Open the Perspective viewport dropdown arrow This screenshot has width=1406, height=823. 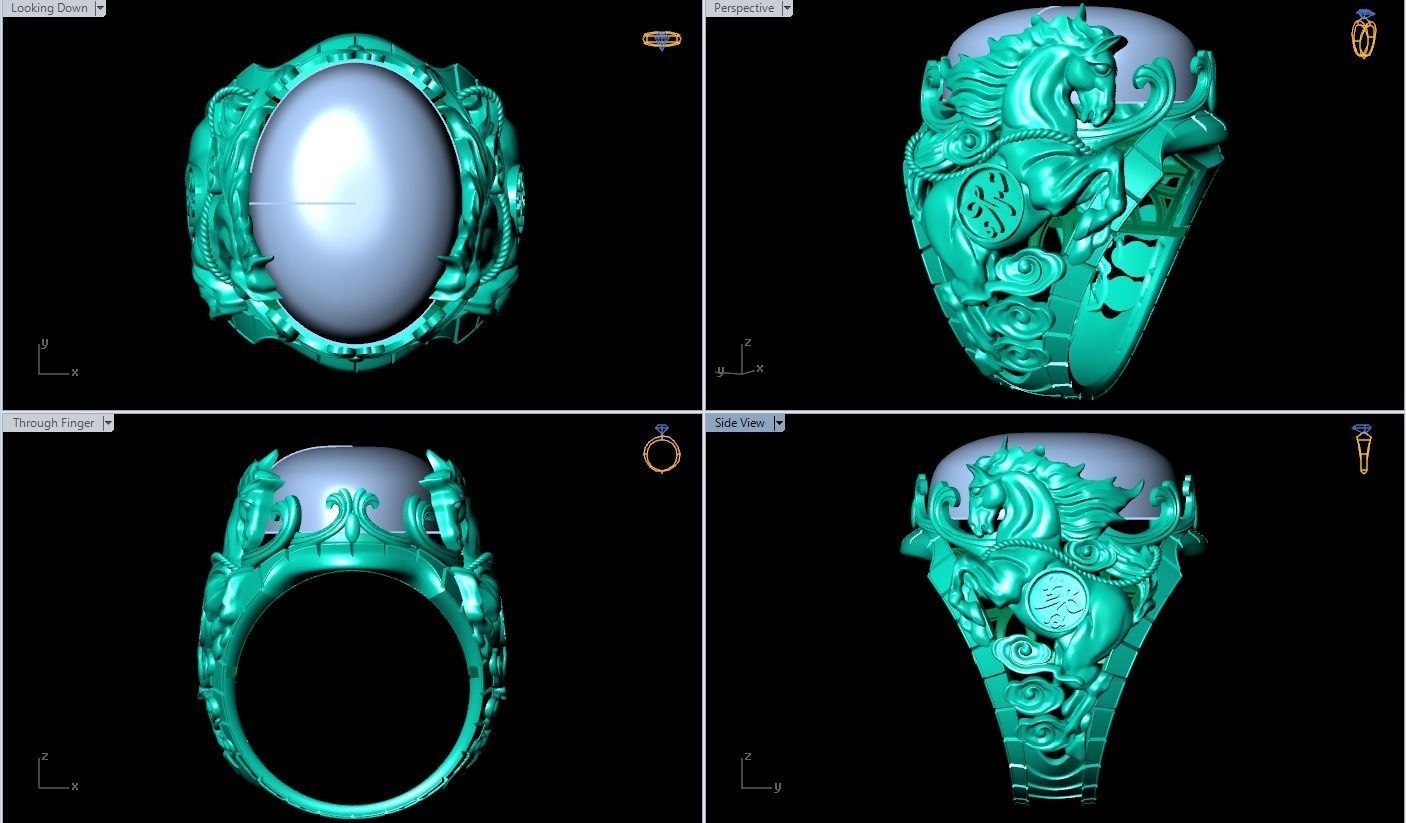(x=787, y=8)
